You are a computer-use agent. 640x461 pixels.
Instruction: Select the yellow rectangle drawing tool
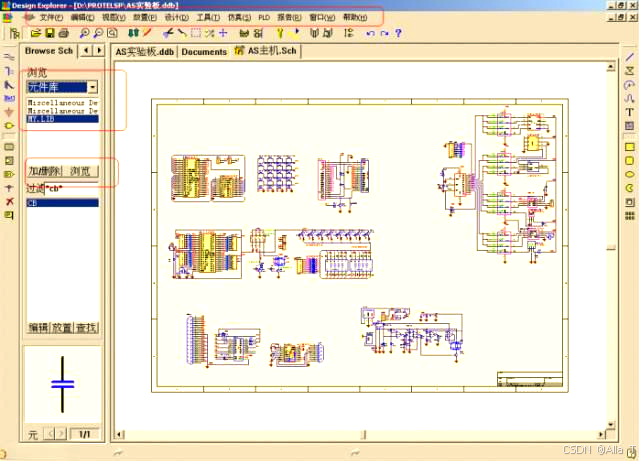[629, 147]
